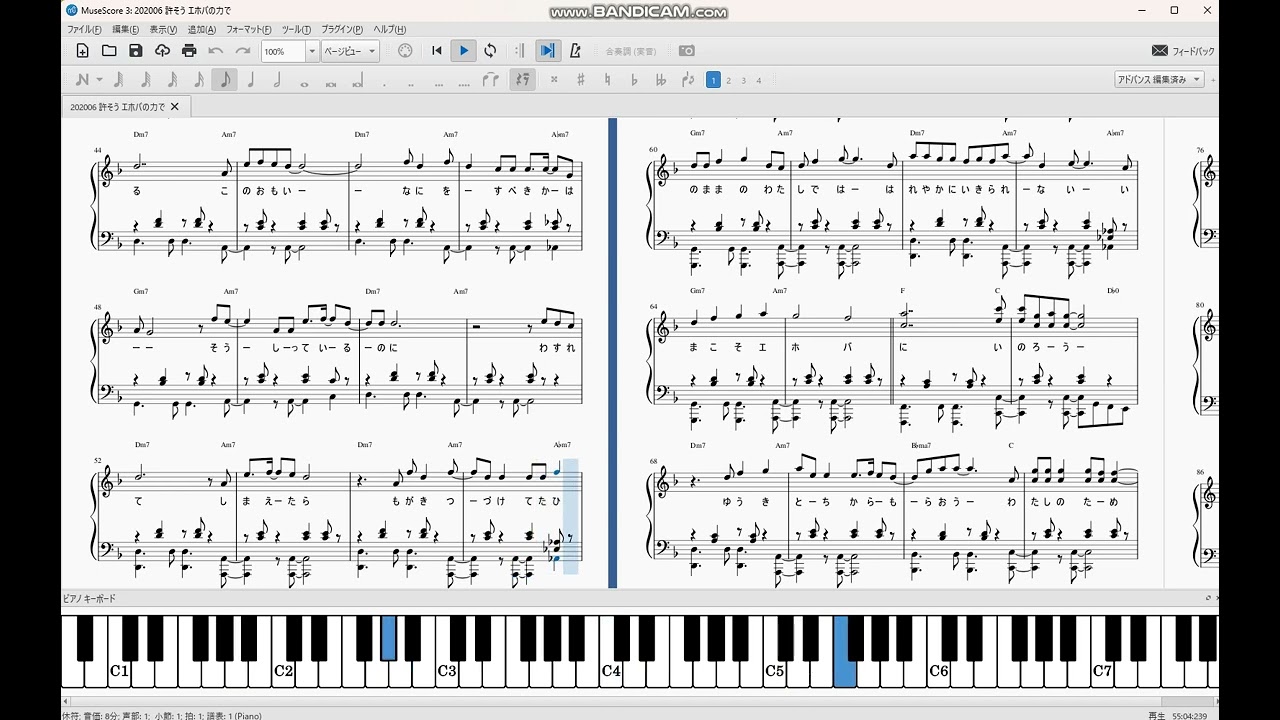The width and height of the screenshot is (1280, 720).
Task: Open zoom level 100% dropdown
Action: pos(311,51)
